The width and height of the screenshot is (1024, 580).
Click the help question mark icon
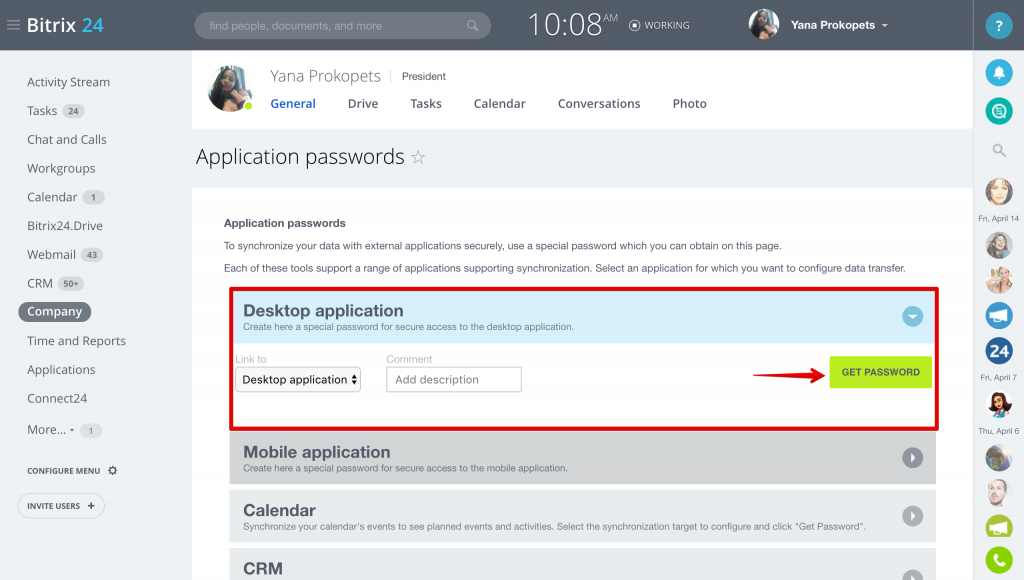[x=999, y=25]
